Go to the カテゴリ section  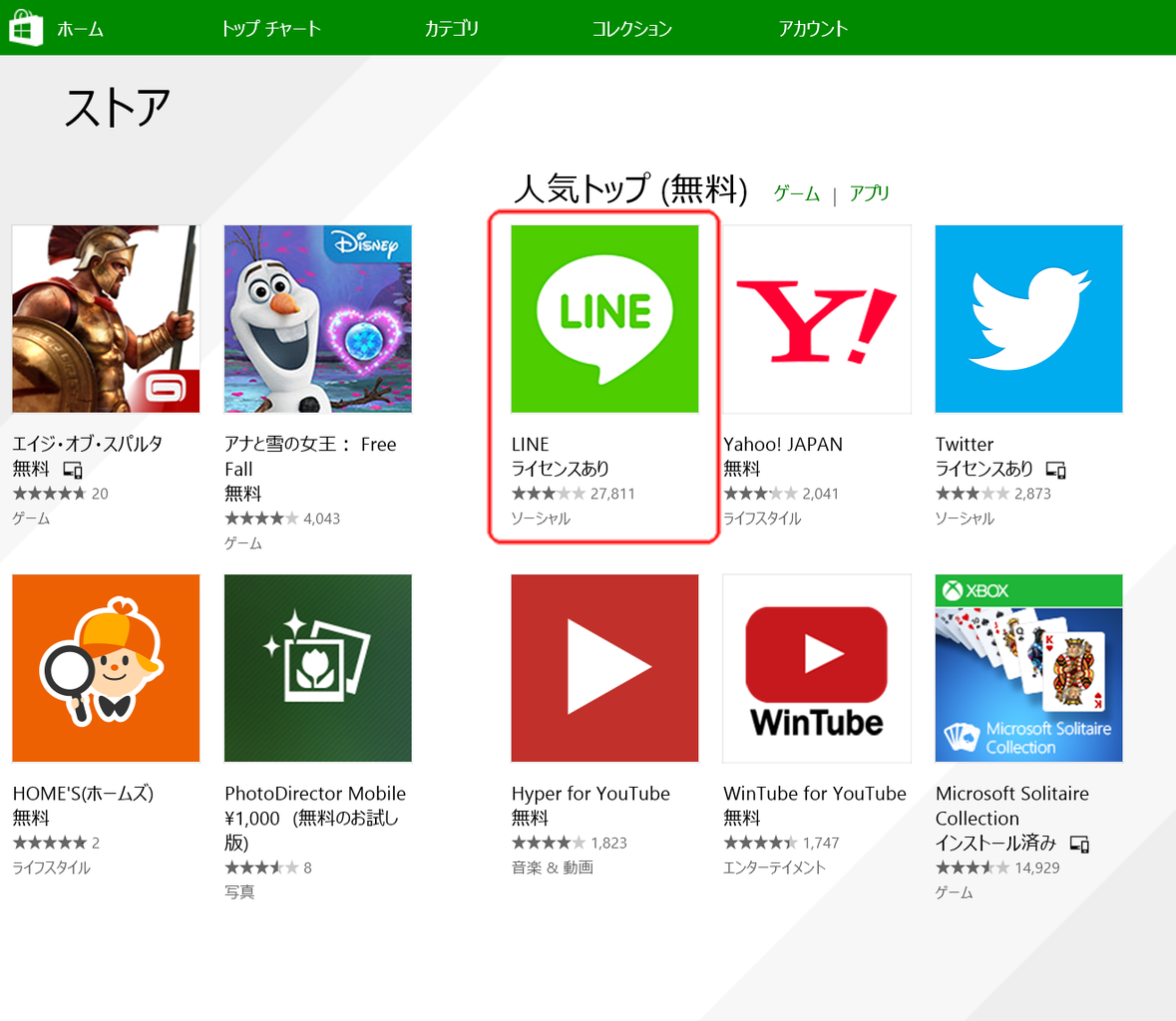click(x=452, y=29)
